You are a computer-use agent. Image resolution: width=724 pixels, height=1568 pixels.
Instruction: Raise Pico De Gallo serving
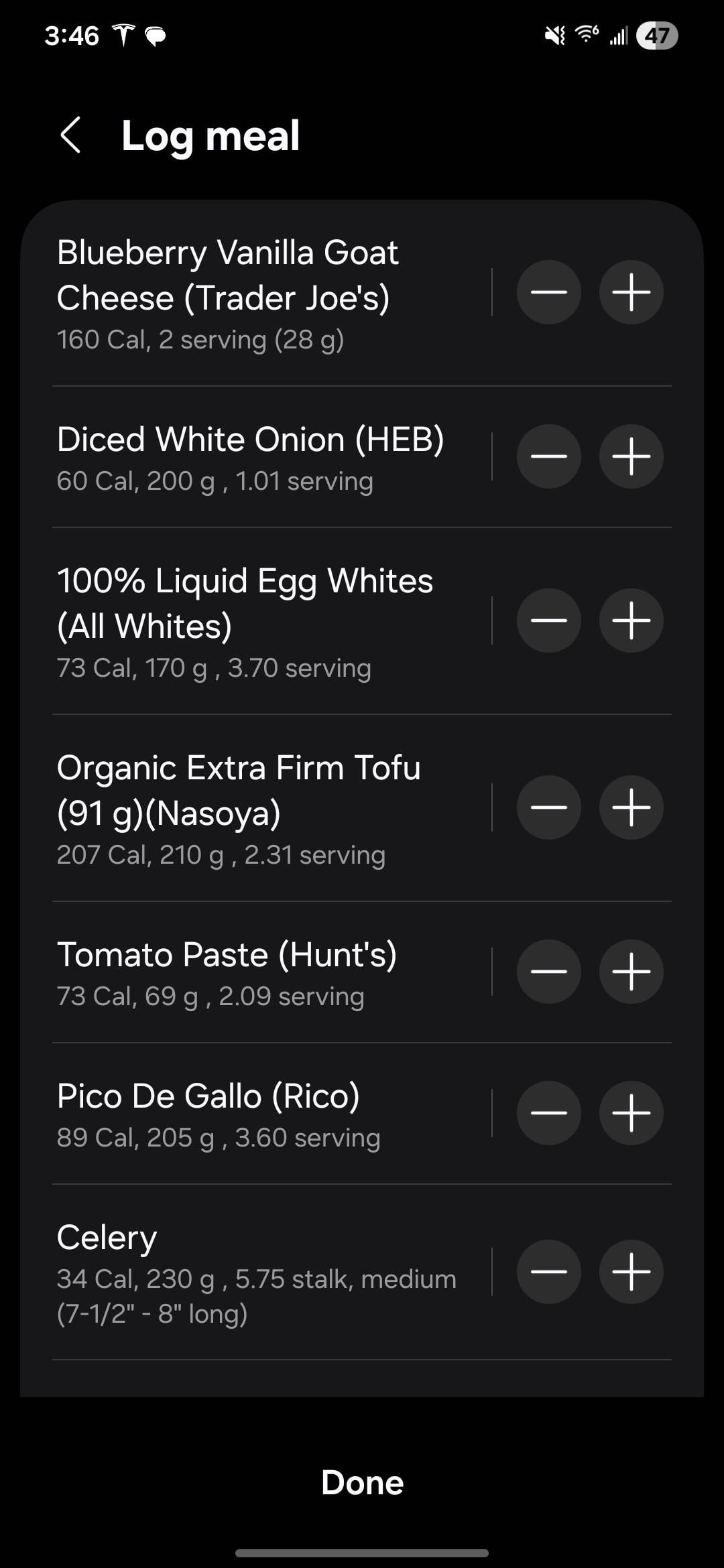tap(631, 1113)
